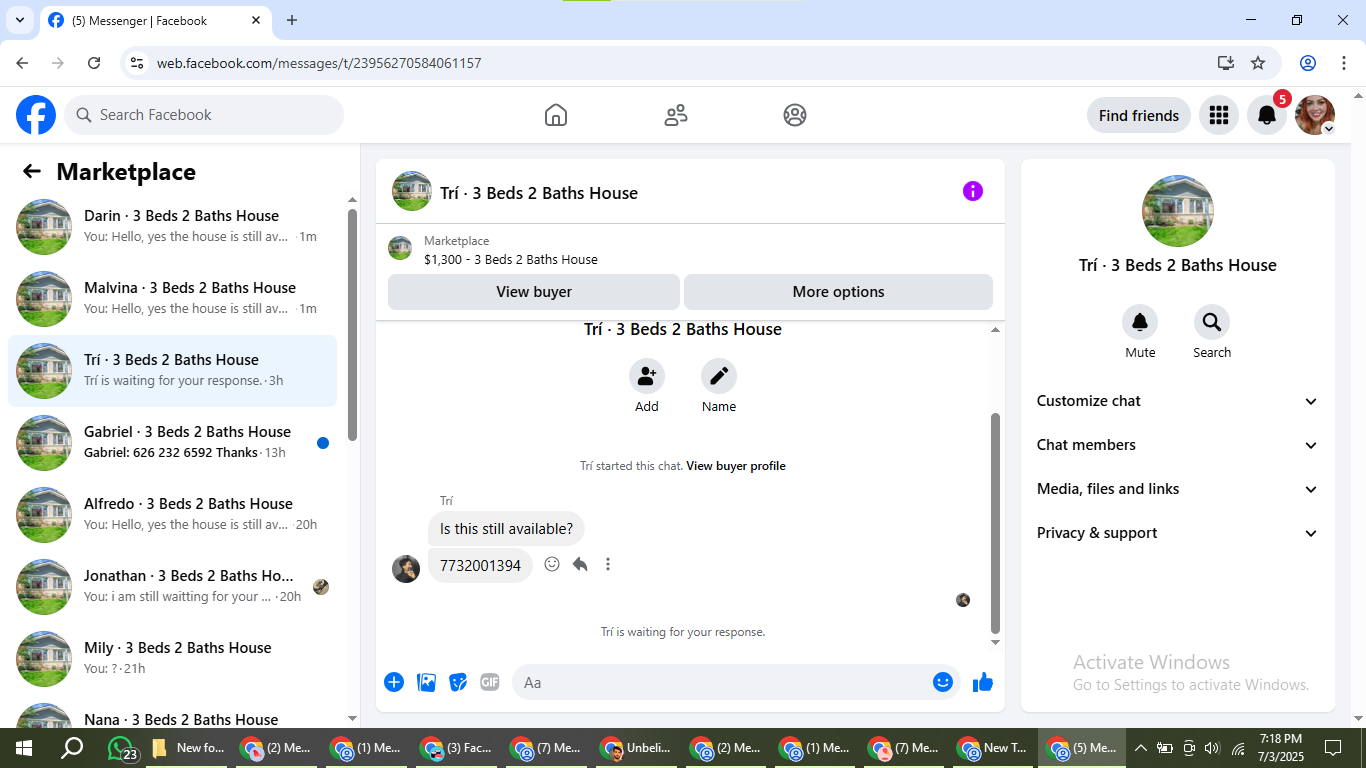Viewport: 1366px width, 768px height.
Task: Open a new Chrome tab
Action: click(x=292, y=20)
